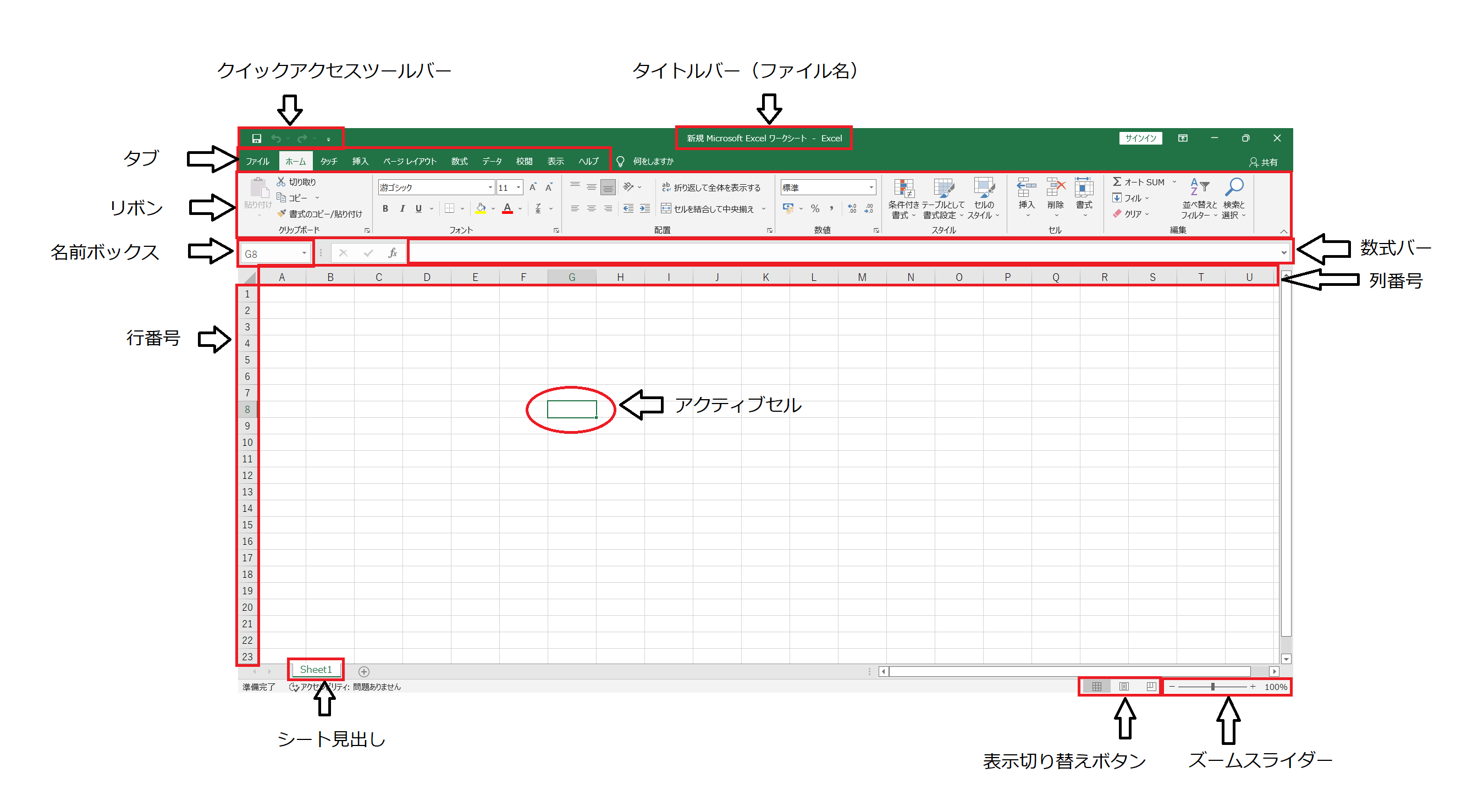Toggle Italic formatting button
This screenshot has height=812, width=1484.
coord(402,208)
